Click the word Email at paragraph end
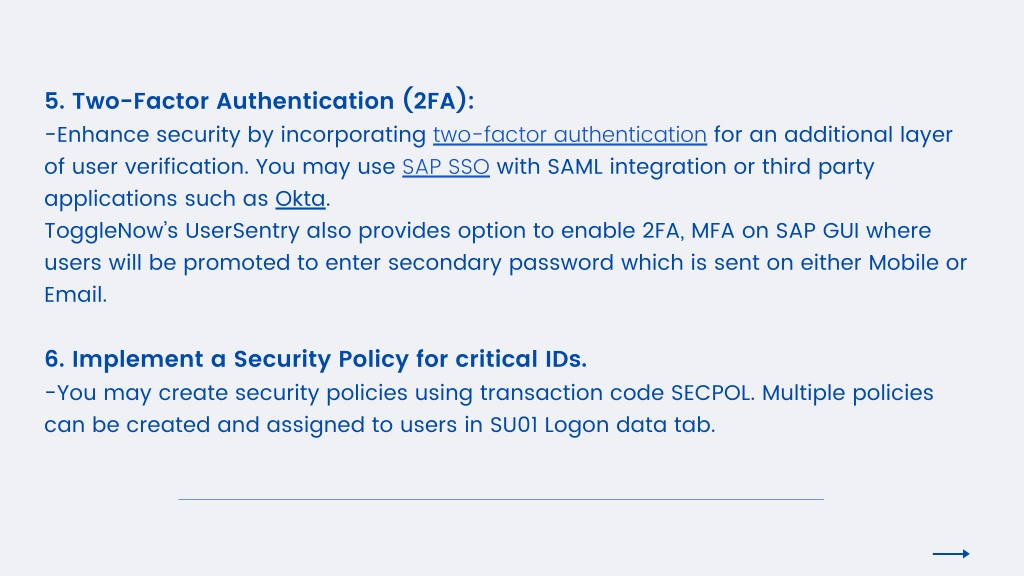 [x=75, y=295]
